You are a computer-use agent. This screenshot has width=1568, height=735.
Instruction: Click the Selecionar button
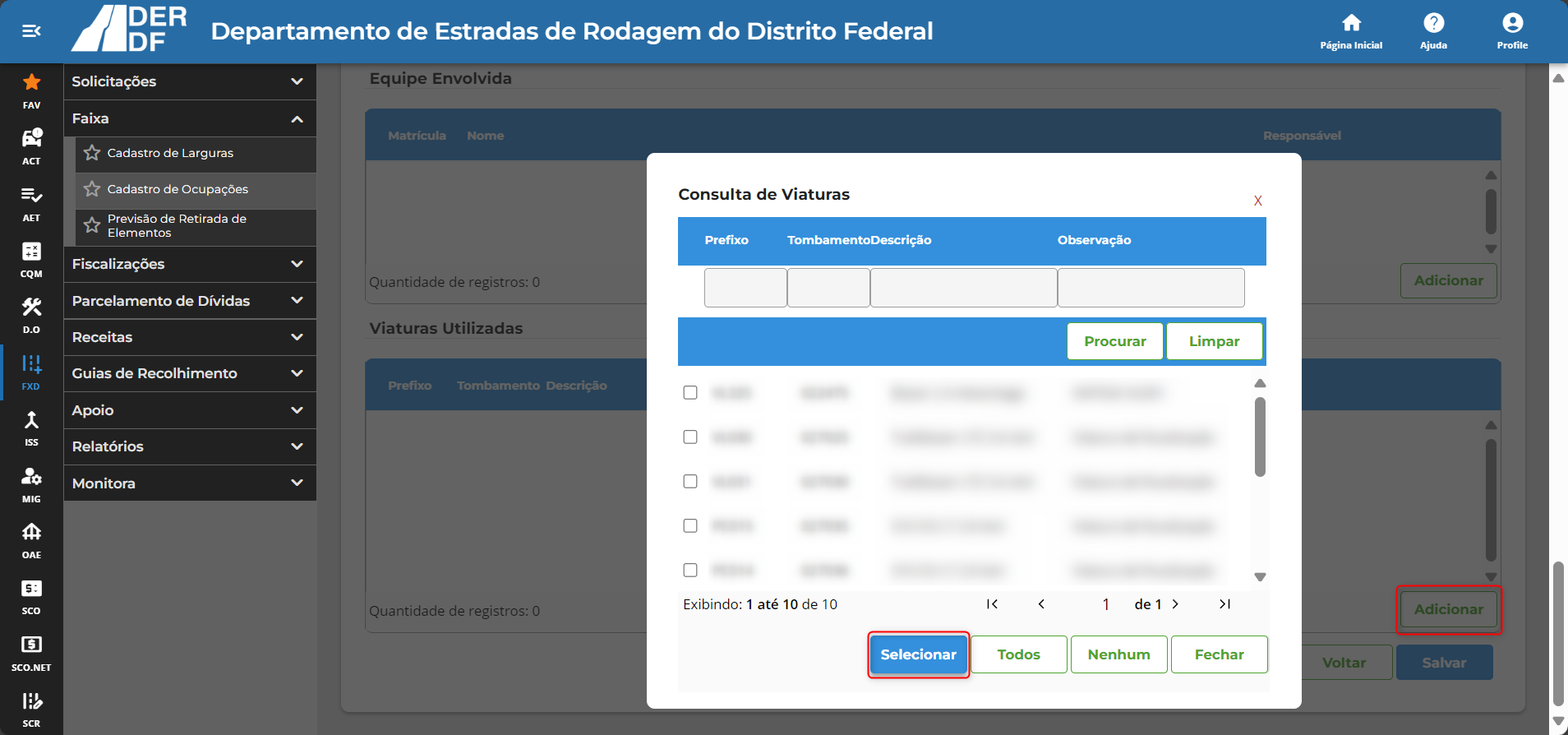[x=918, y=654]
